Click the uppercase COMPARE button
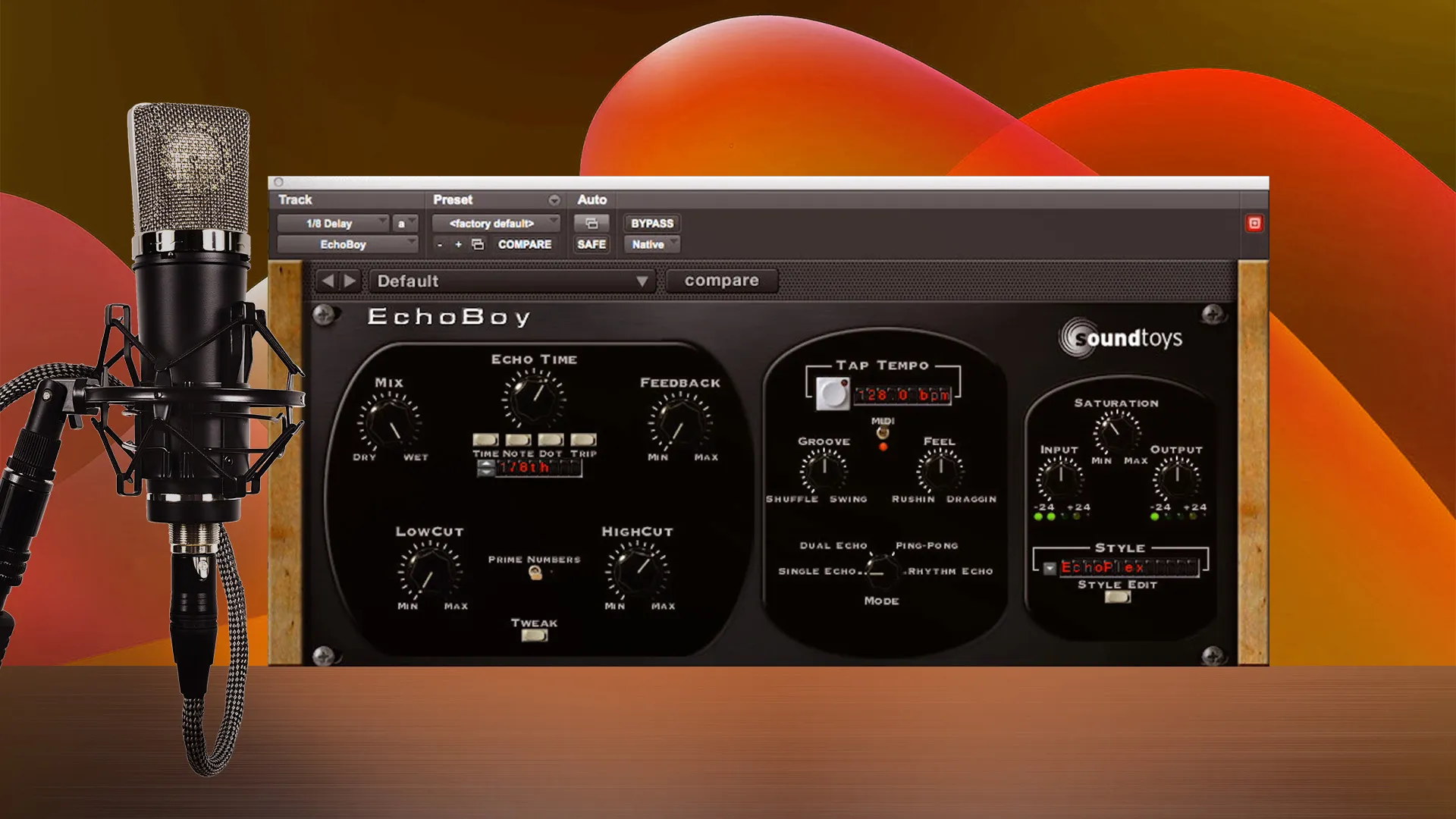This screenshot has width=1456, height=819. (525, 244)
